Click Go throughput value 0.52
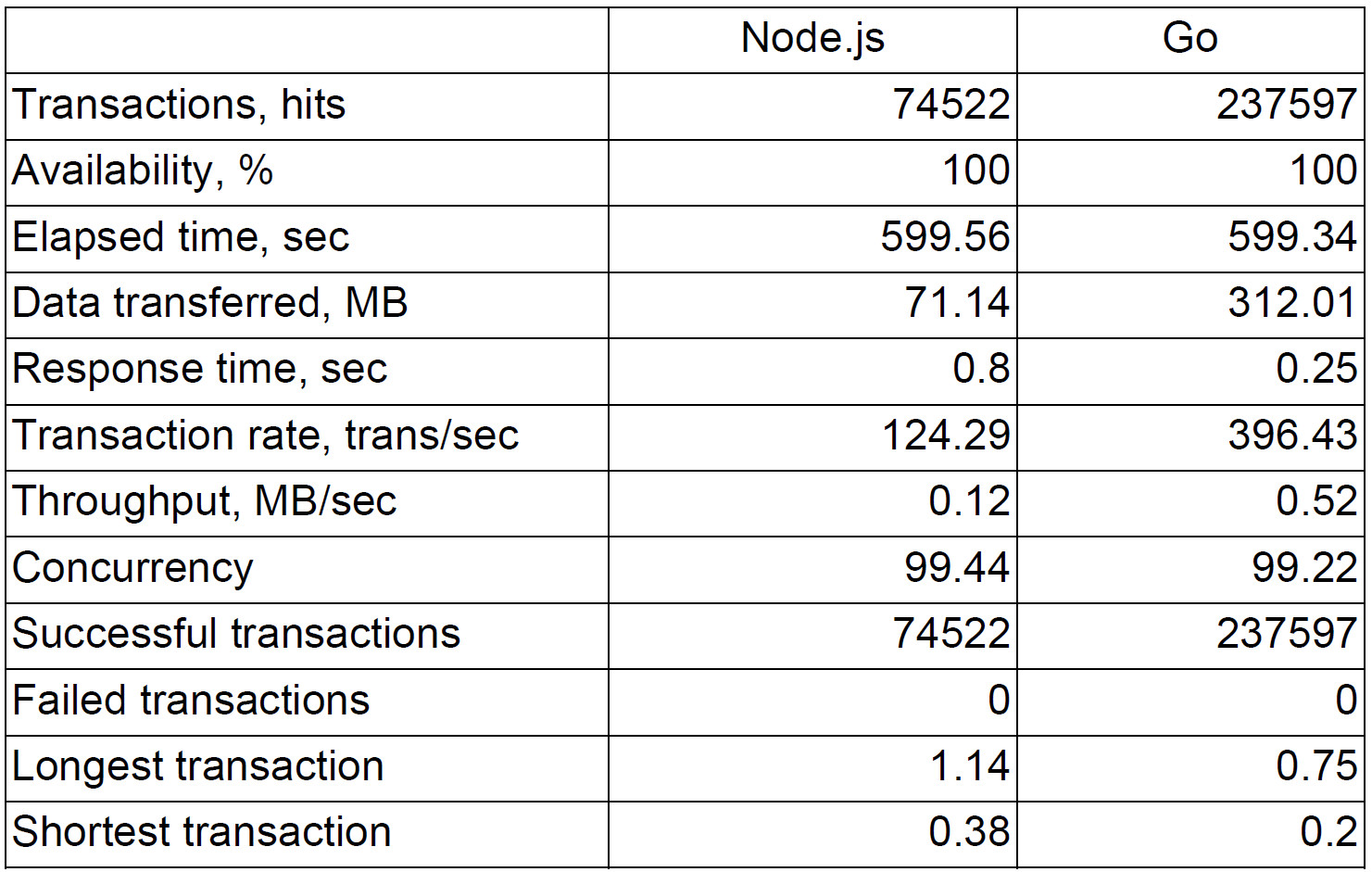 click(1315, 502)
